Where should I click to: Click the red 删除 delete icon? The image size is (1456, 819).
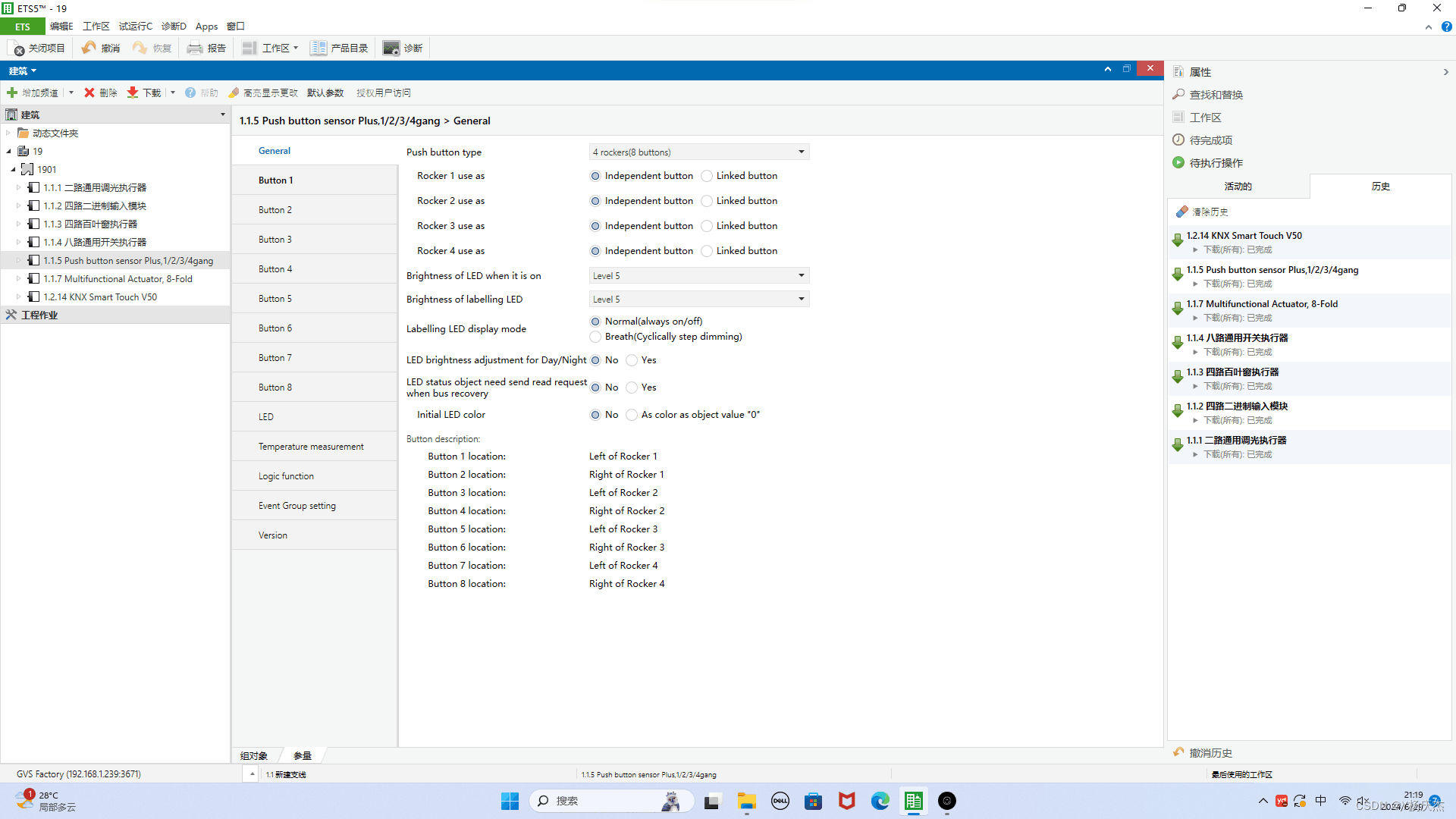(89, 93)
